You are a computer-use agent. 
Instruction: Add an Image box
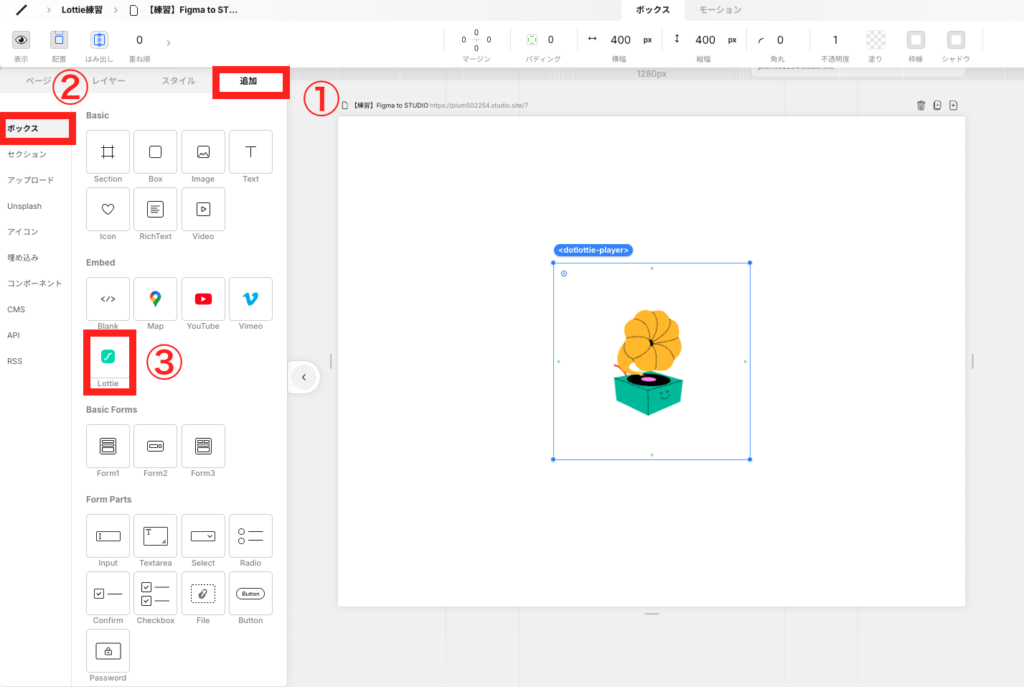203,152
